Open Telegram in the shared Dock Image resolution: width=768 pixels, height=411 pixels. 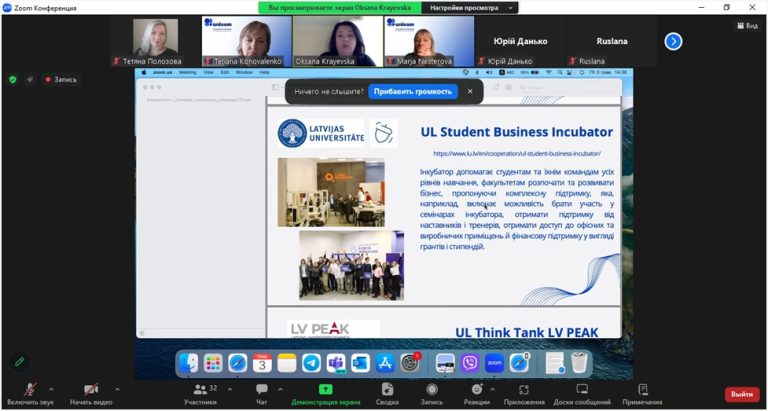(312, 363)
